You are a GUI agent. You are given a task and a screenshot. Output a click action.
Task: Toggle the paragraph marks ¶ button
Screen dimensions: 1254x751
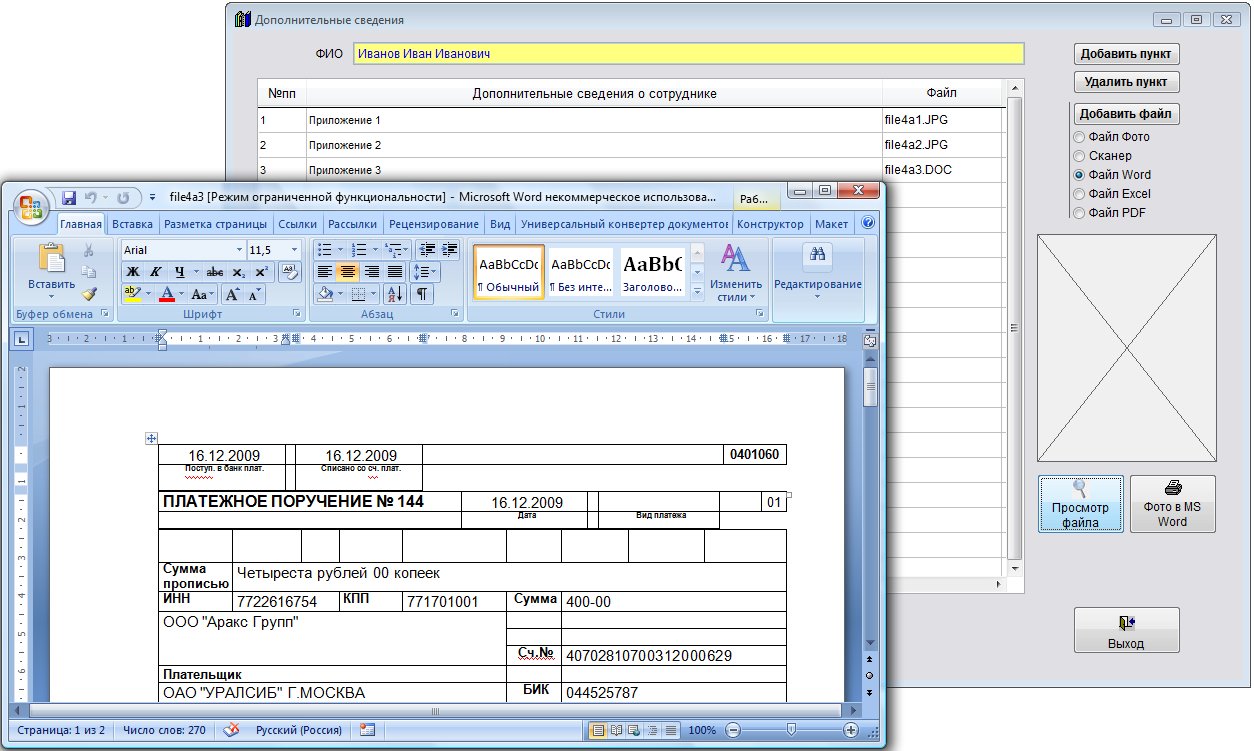422,294
